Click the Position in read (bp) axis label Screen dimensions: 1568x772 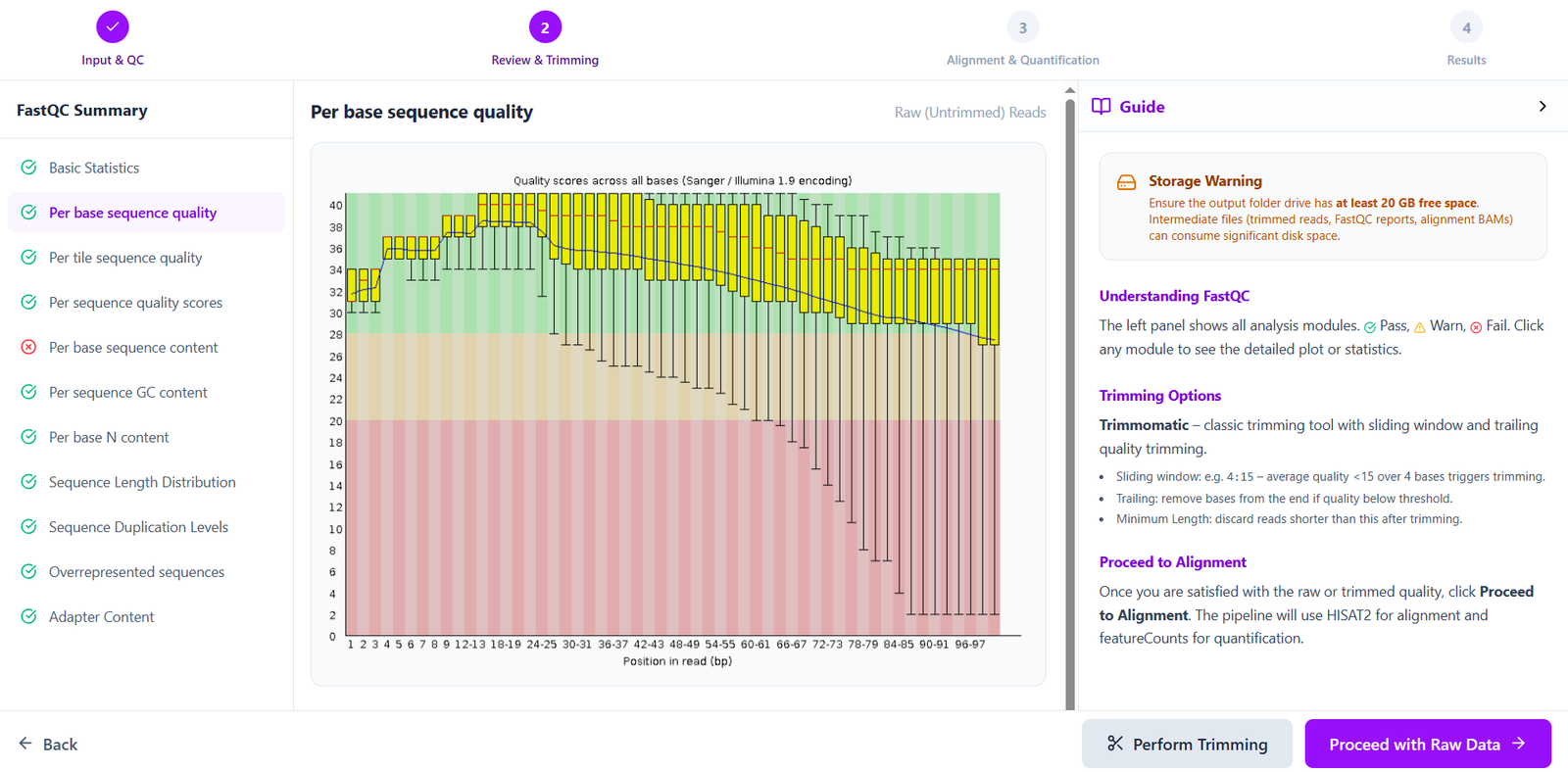click(677, 661)
